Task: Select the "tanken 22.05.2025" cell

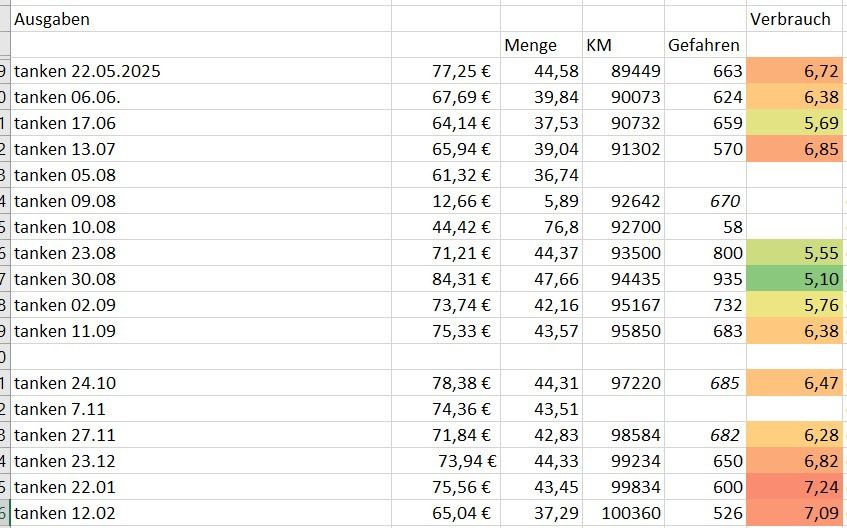Action: [x=87, y=71]
